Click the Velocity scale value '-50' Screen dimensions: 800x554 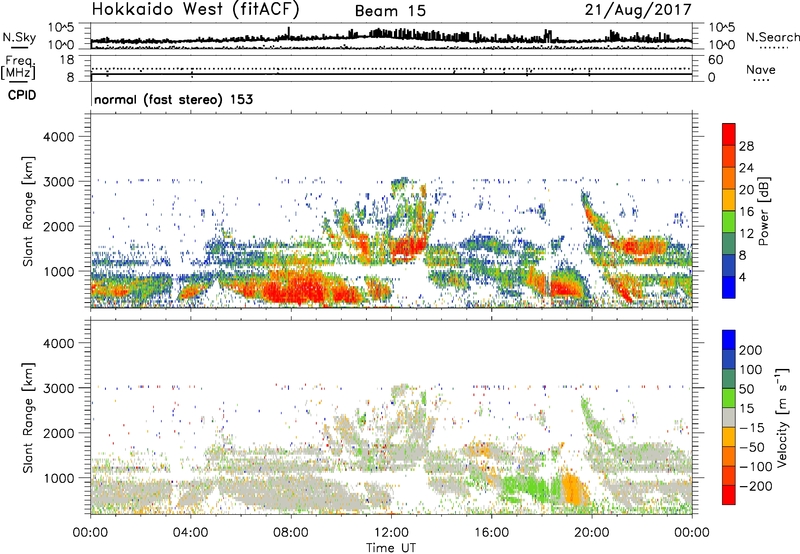(x=752, y=447)
